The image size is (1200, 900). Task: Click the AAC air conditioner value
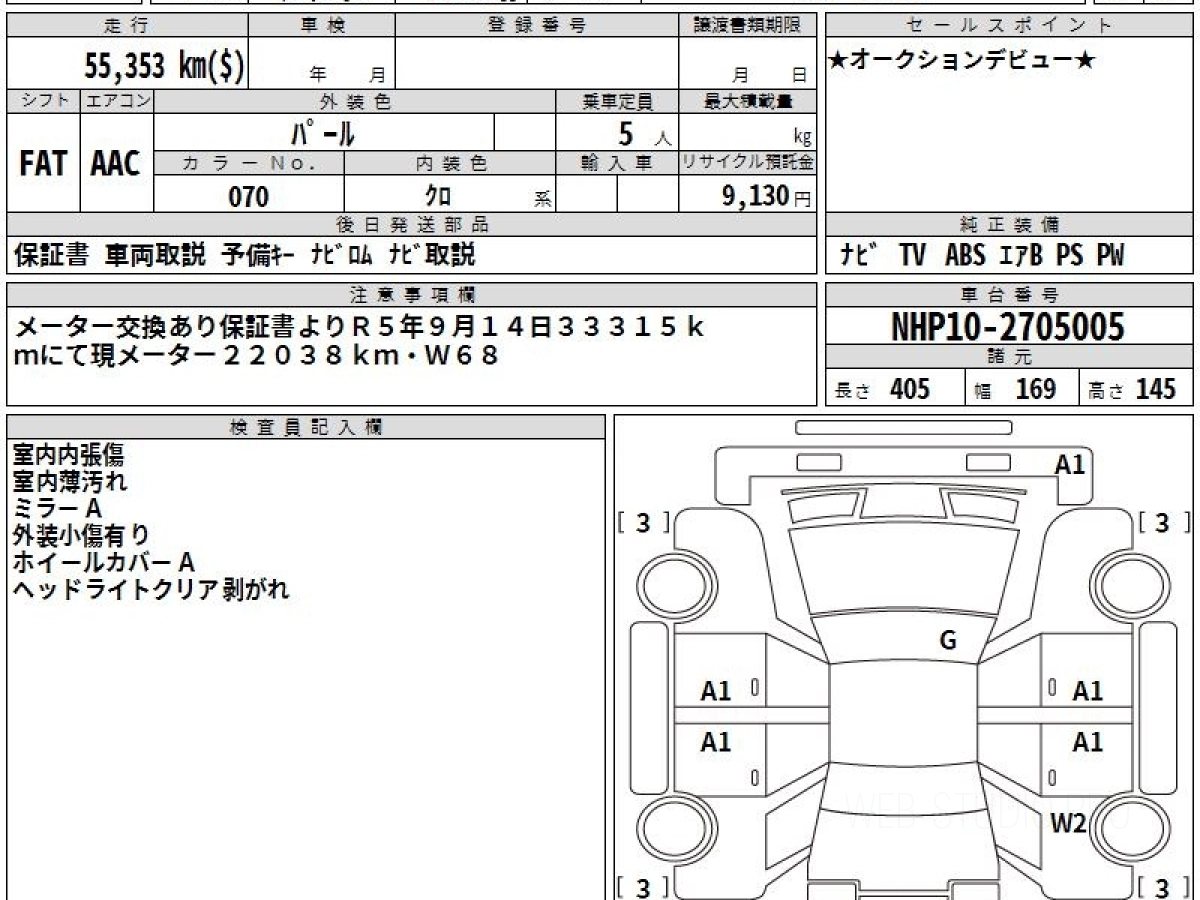click(x=116, y=164)
